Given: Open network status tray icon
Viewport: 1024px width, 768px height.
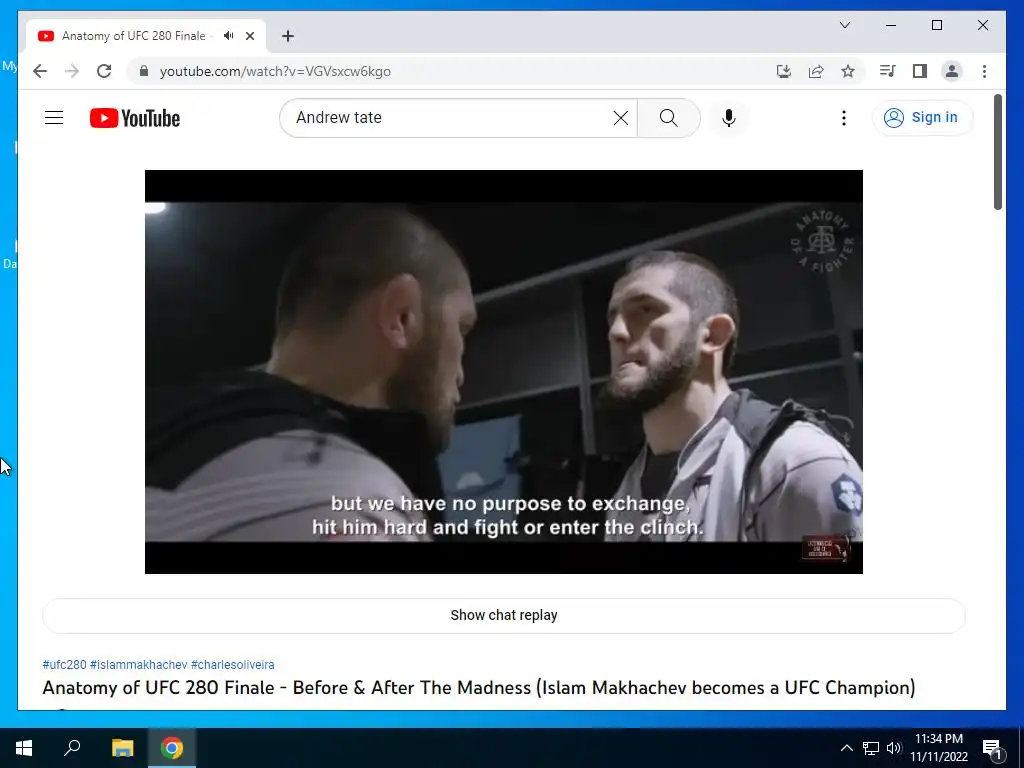Looking at the screenshot, I should tap(871, 748).
